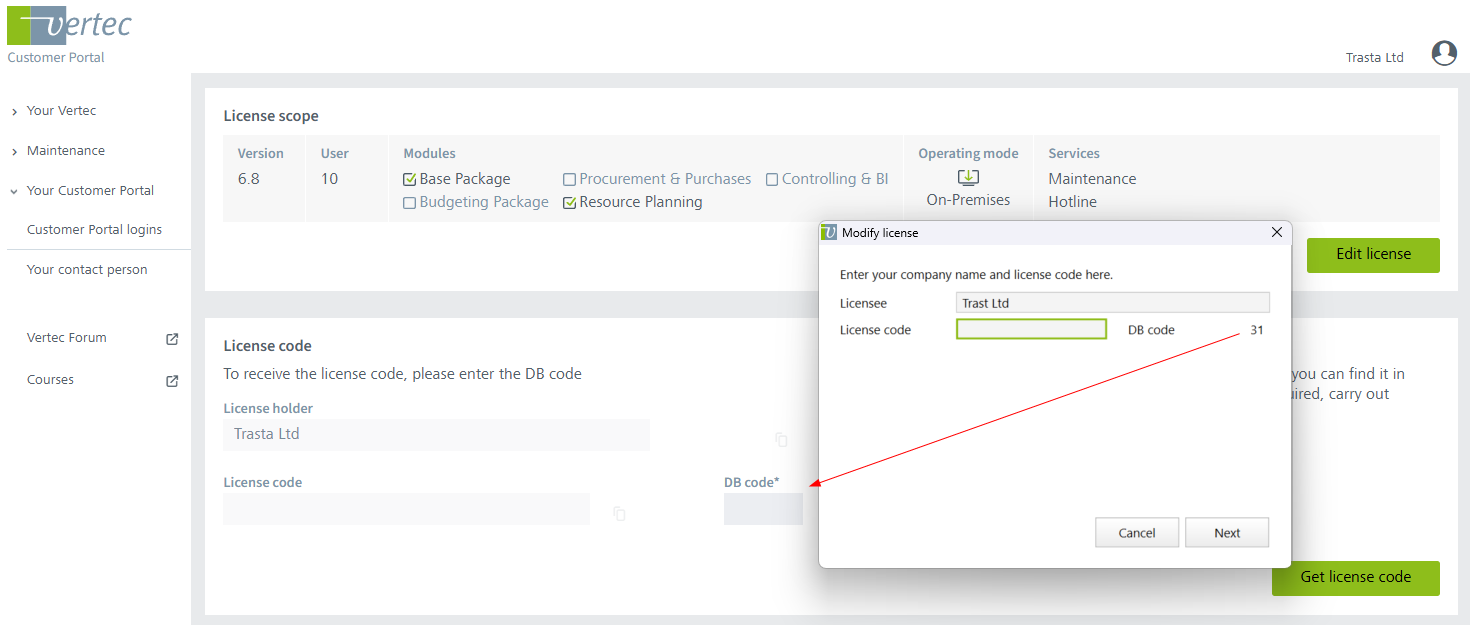This screenshot has height=625, width=1470.
Task: Click Vertec icon in Modify license title bar
Action: pos(829,232)
